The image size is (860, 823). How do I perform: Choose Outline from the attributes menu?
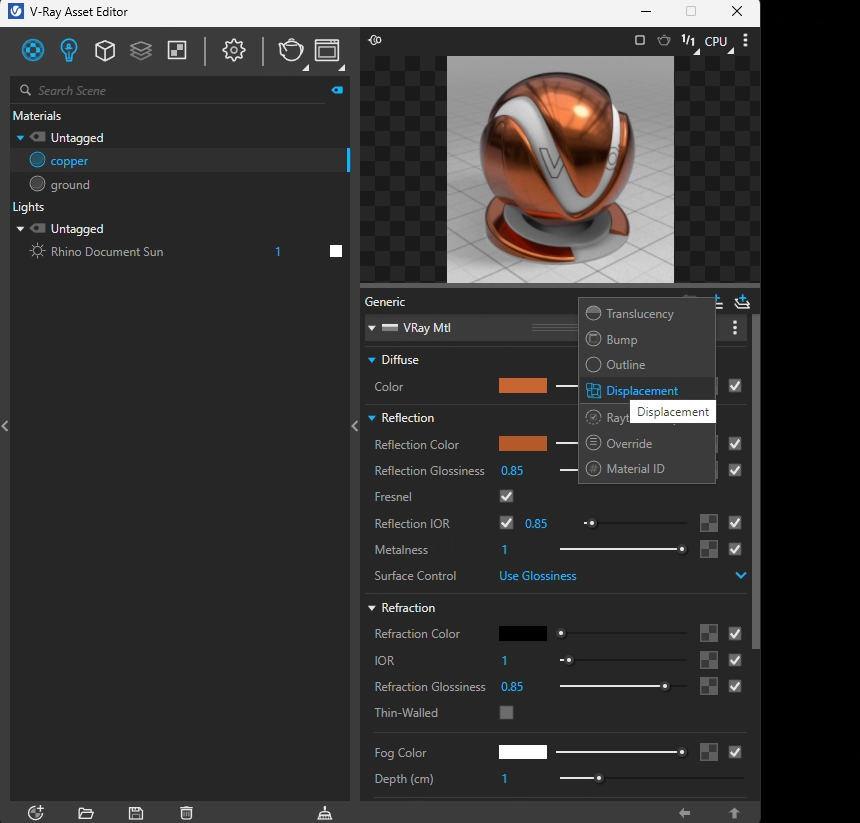tap(647, 365)
